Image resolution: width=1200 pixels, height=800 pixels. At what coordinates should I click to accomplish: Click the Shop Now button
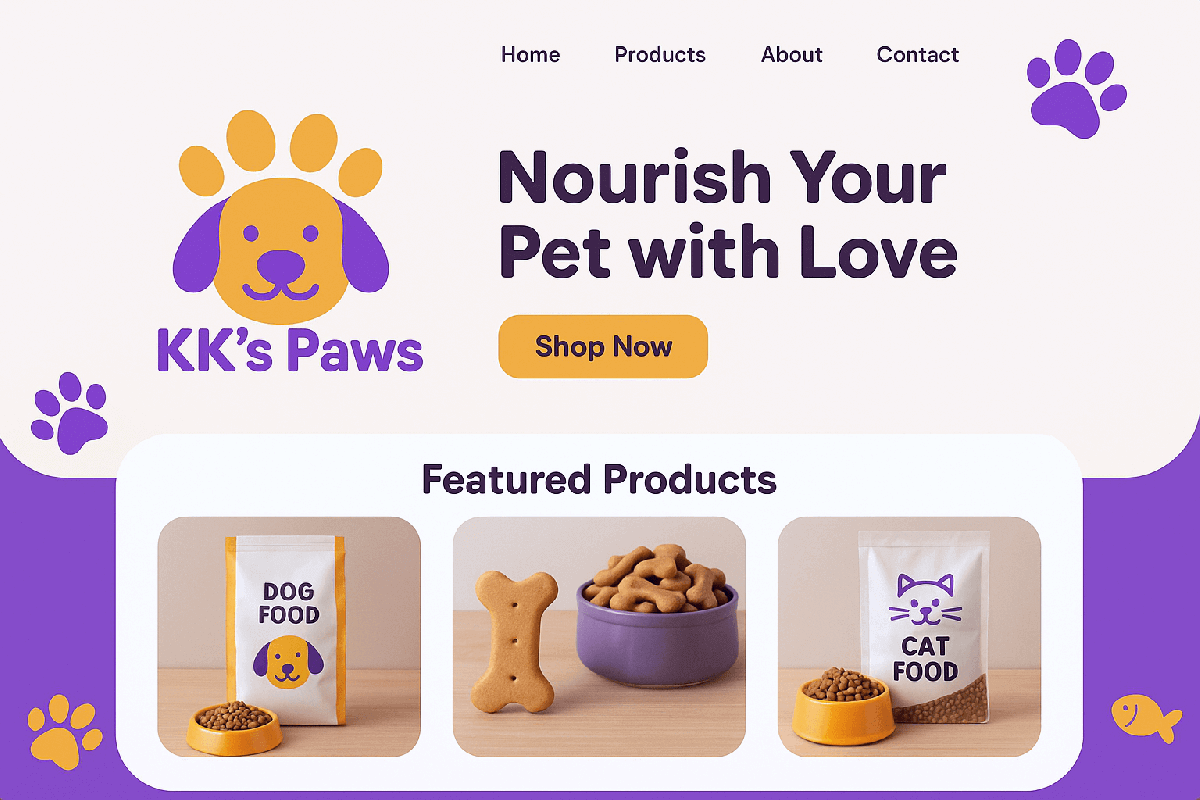[x=603, y=347]
